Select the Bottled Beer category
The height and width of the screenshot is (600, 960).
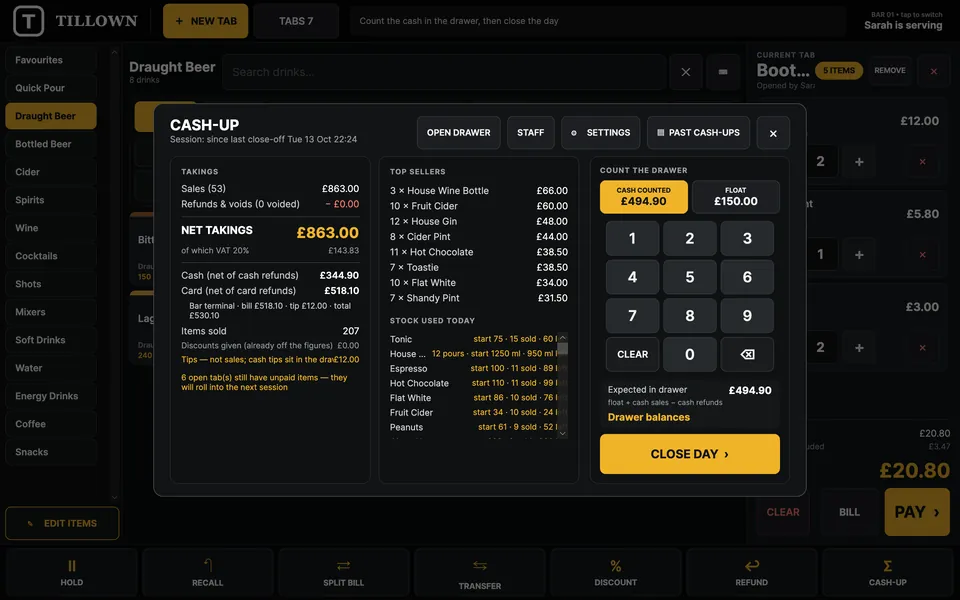(x=51, y=144)
